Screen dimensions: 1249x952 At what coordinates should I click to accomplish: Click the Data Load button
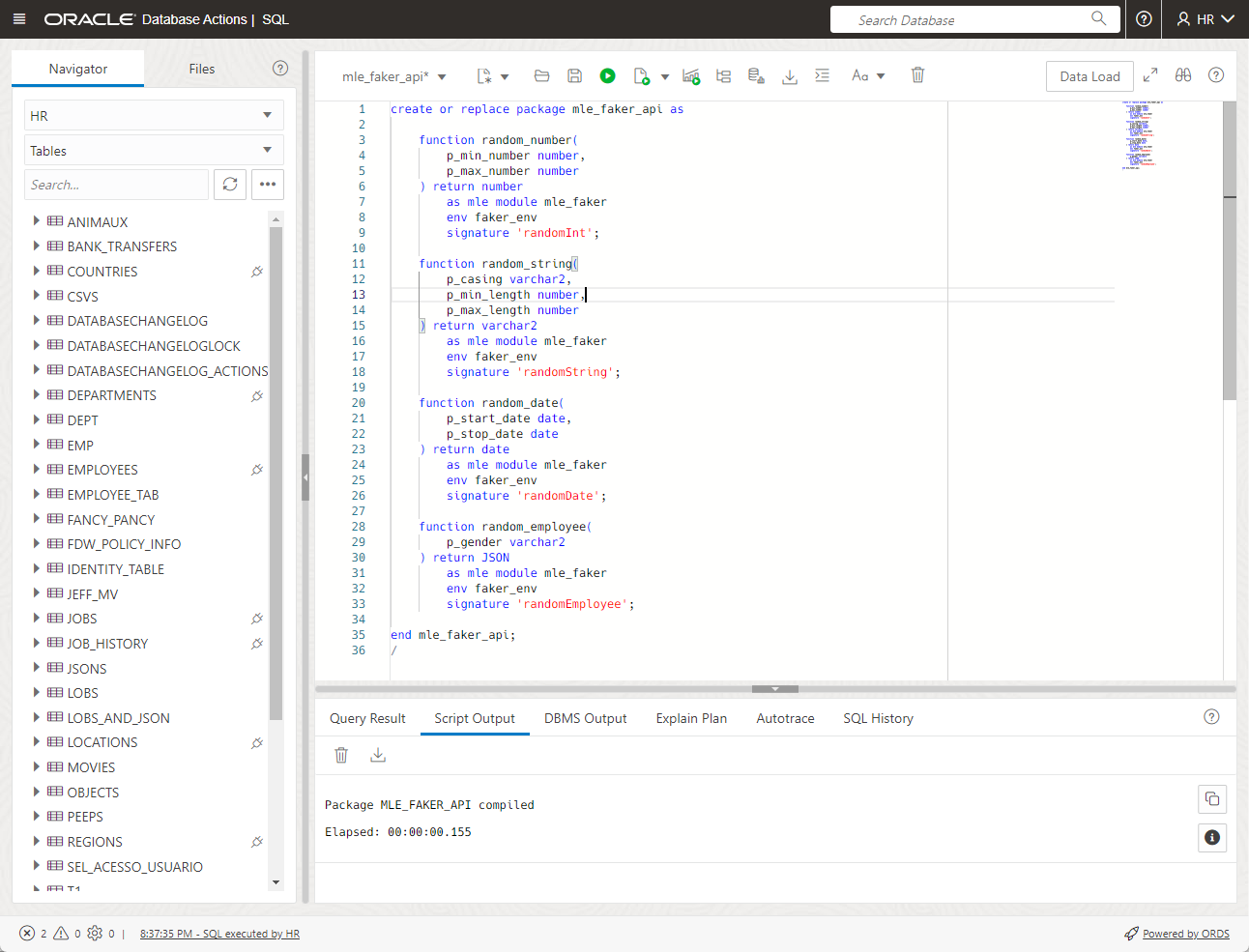[x=1089, y=76]
